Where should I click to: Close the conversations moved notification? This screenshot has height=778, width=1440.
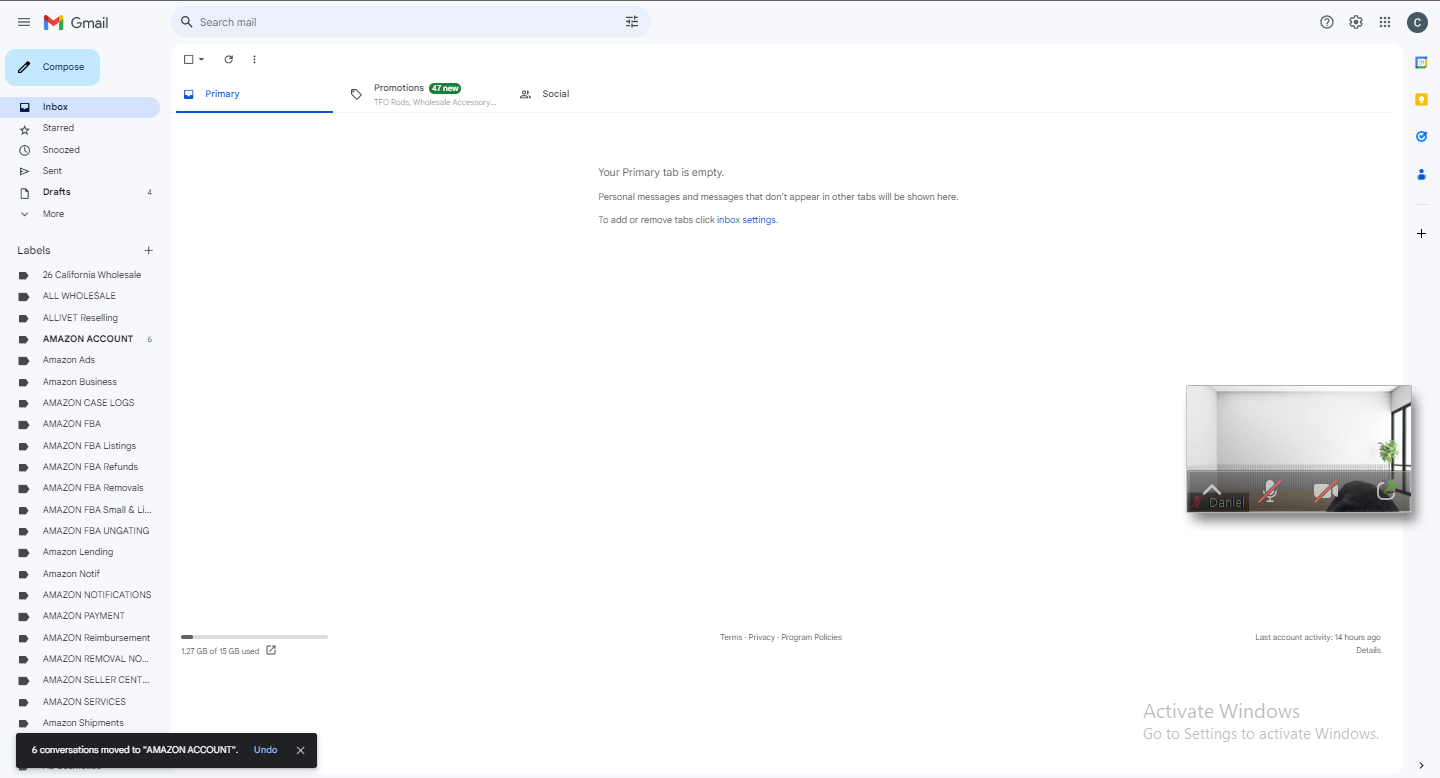[300, 750]
